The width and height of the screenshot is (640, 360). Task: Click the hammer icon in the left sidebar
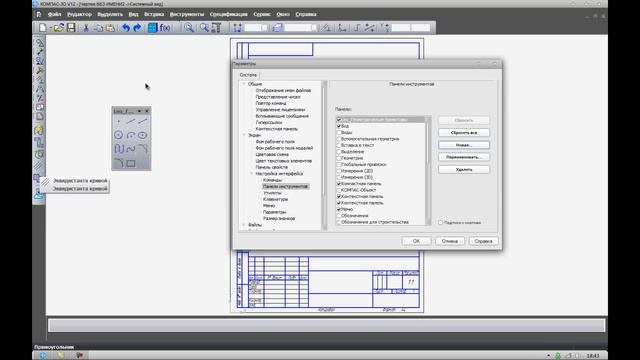coord(39,70)
